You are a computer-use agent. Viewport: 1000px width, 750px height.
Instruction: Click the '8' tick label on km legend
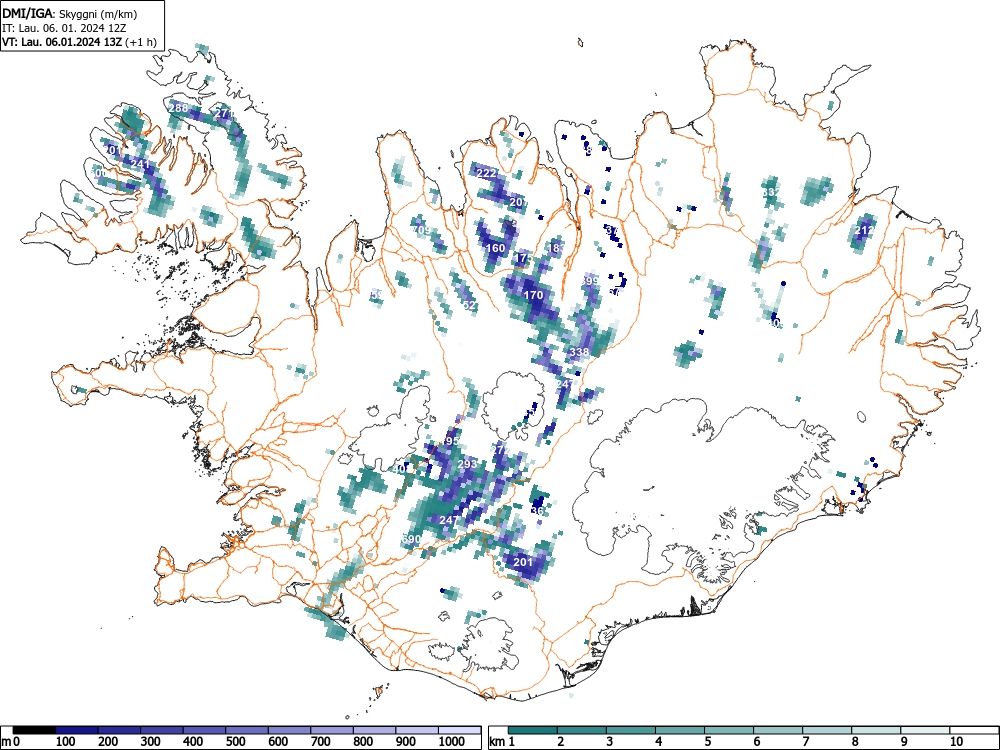click(855, 742)
